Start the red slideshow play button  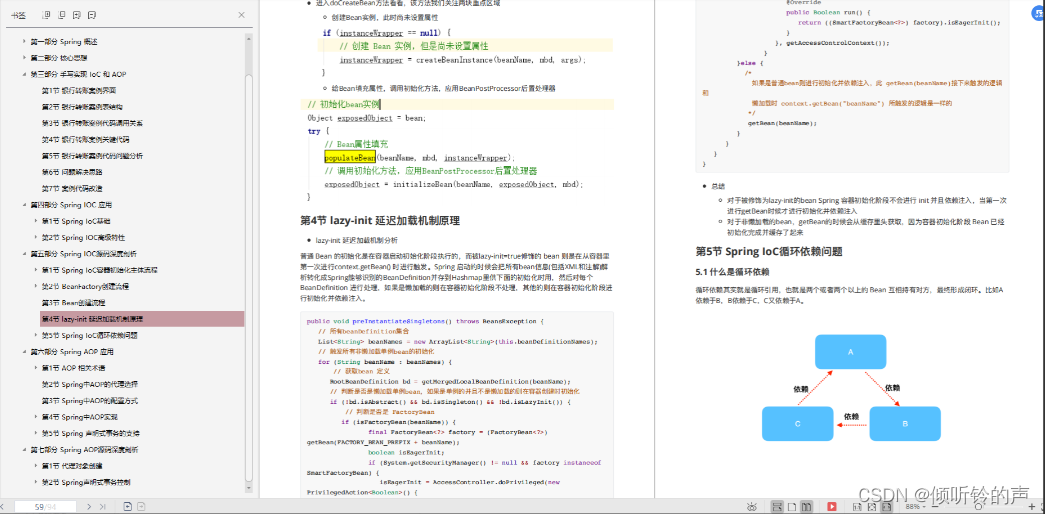click(x=832, y=507)
